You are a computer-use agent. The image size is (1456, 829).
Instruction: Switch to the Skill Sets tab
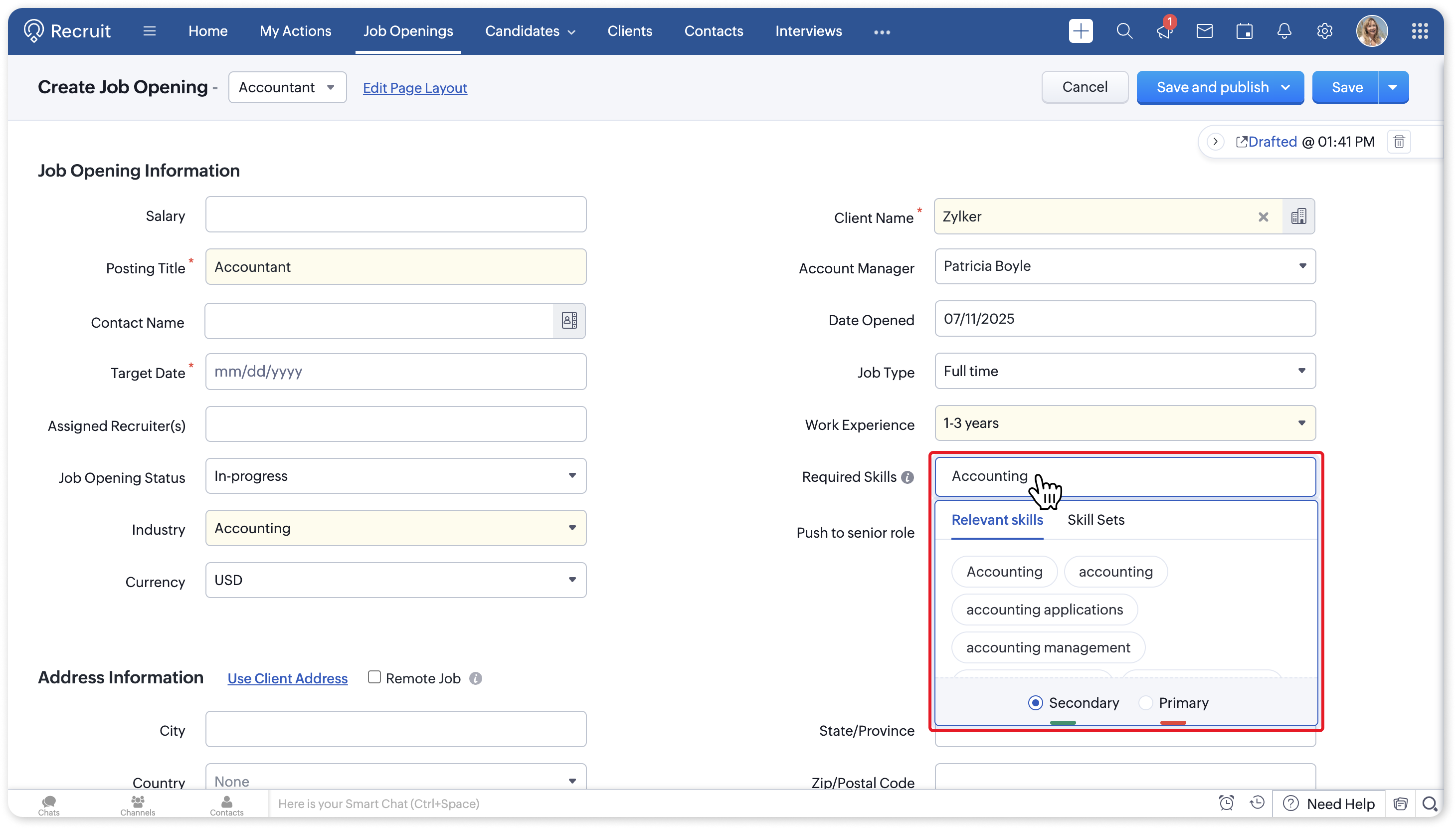1095,520
